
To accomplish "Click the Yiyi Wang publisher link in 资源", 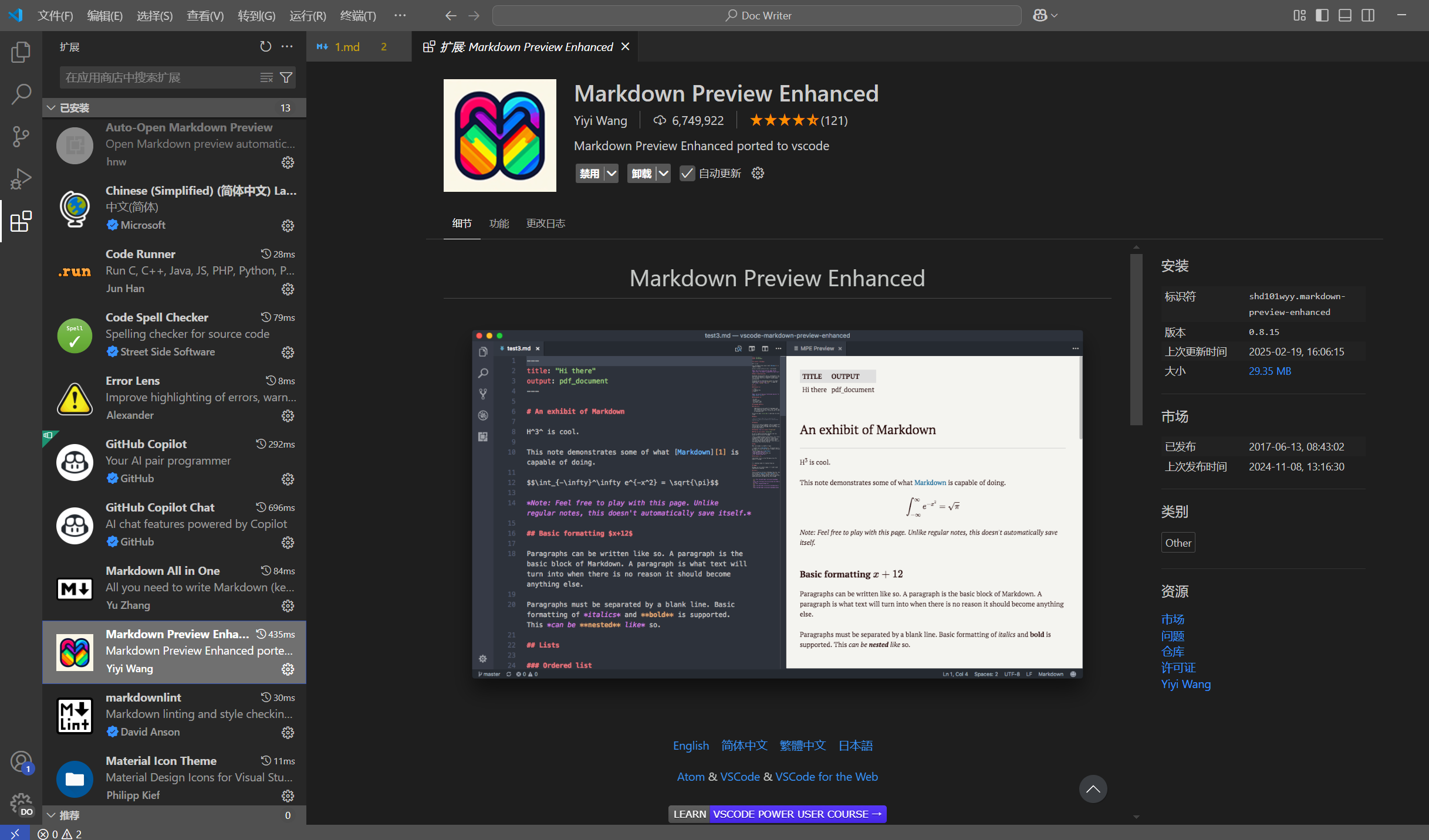I will (1185, 684).
